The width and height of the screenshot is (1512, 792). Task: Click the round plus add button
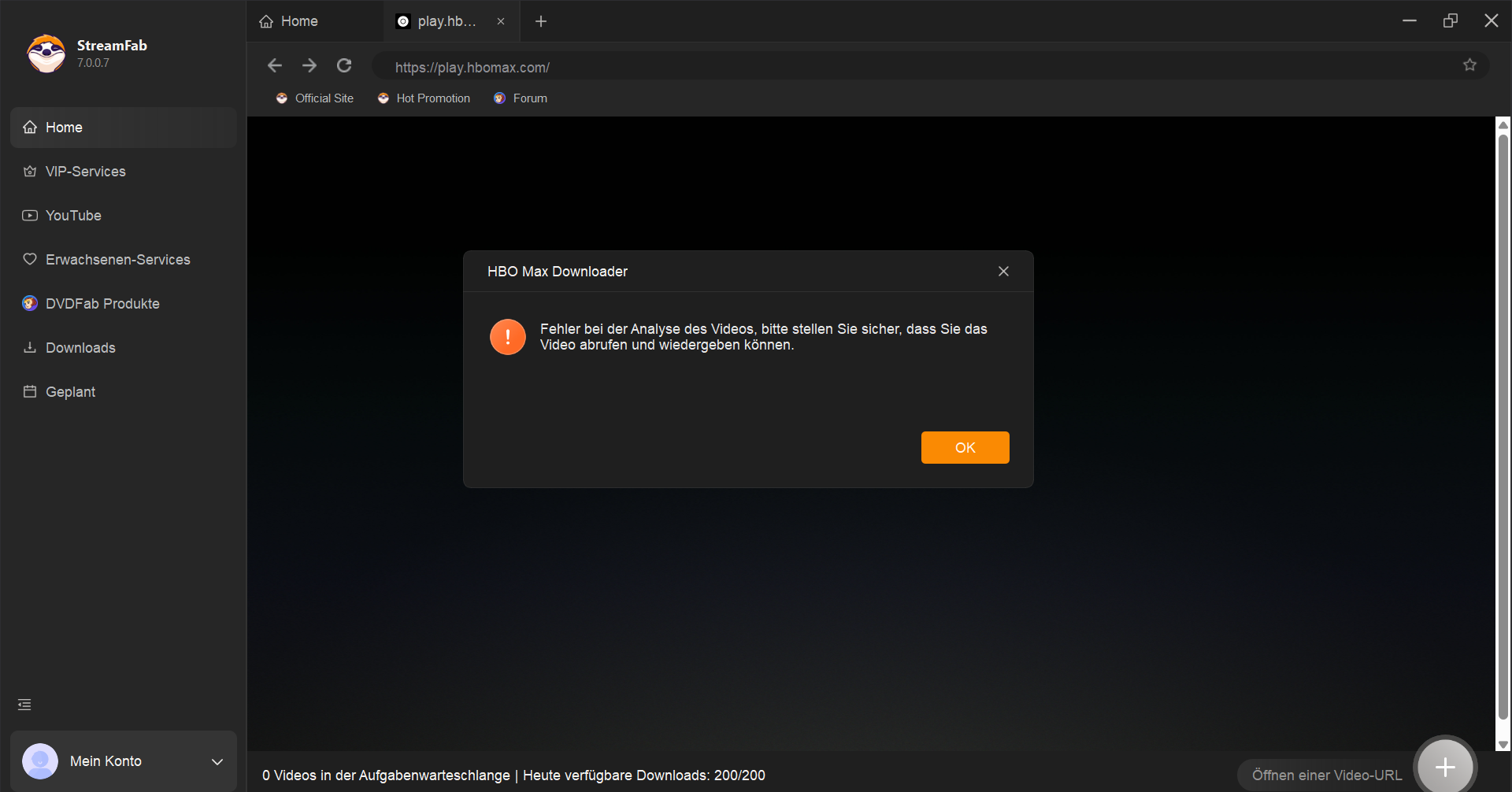click(x=1445, y=766)
